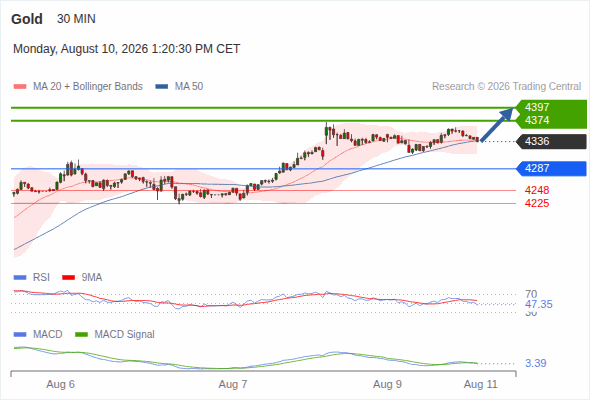Click the 4336 current price tag
This screenshot has height=400, width=590.
[x=551, y=141]
